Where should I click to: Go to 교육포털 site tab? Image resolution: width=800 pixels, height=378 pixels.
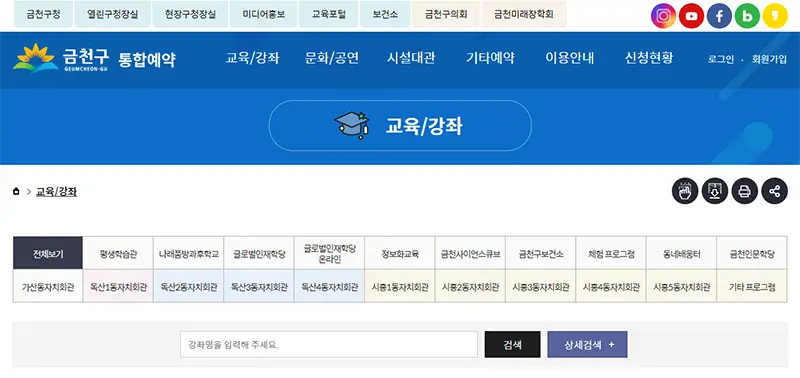coord(329,14)
